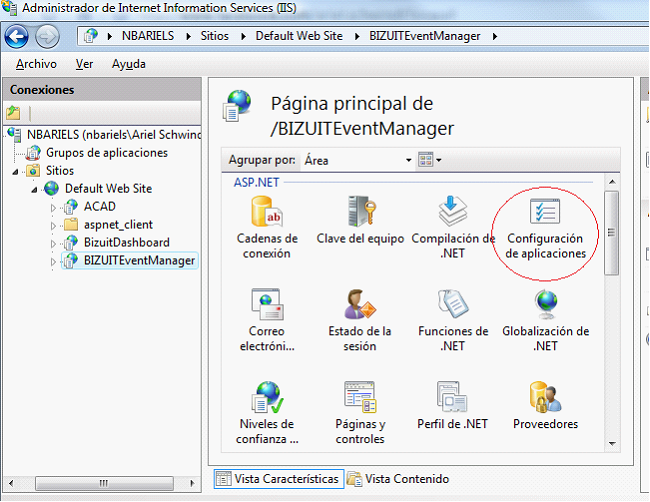Click the Conexiones horizontal scrollbar thumb
Image resolution: width=650 pixels, height=502 pixels.
coord(104,483)
